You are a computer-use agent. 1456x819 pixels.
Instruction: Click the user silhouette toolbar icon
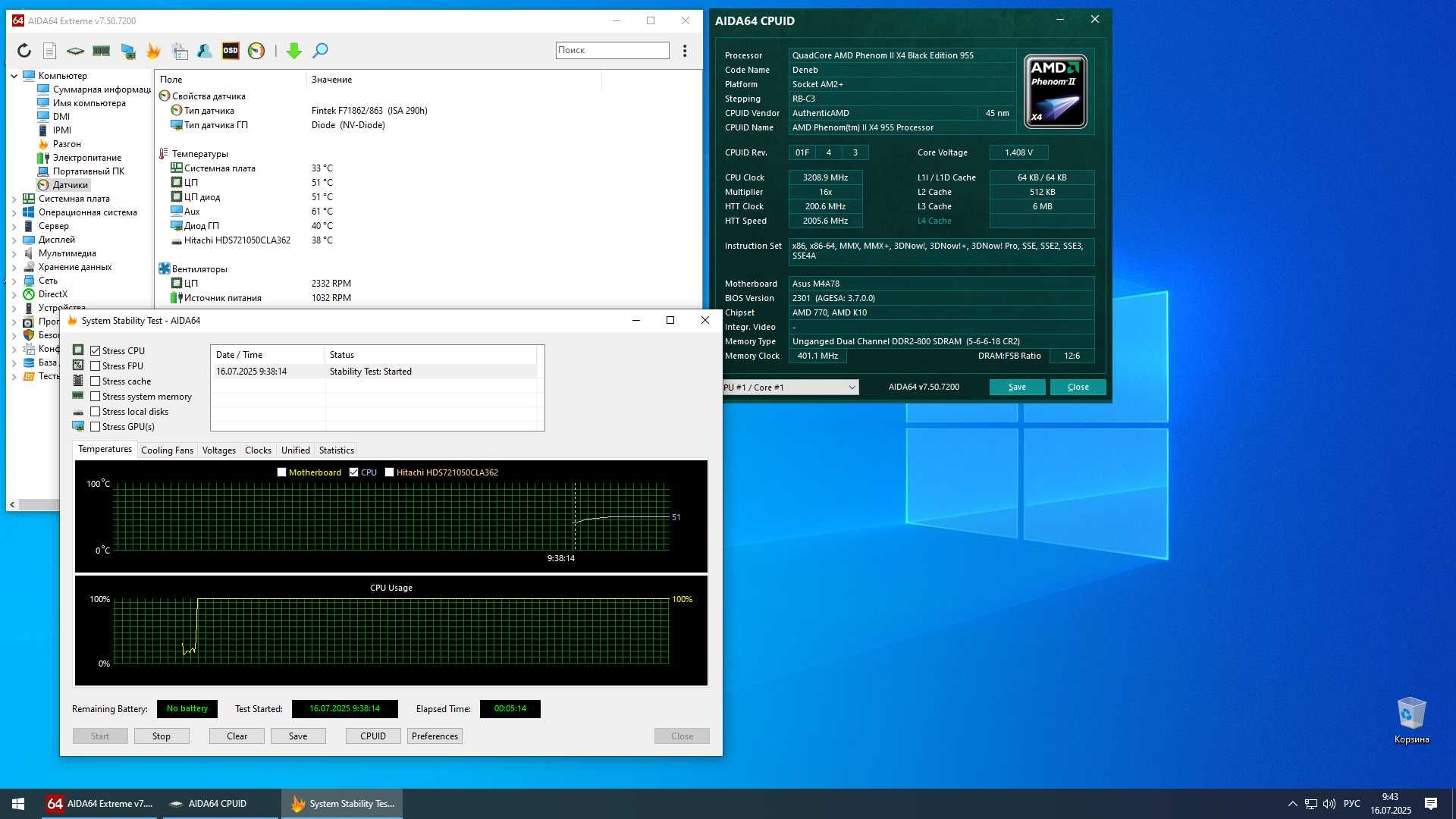[205, 51]
